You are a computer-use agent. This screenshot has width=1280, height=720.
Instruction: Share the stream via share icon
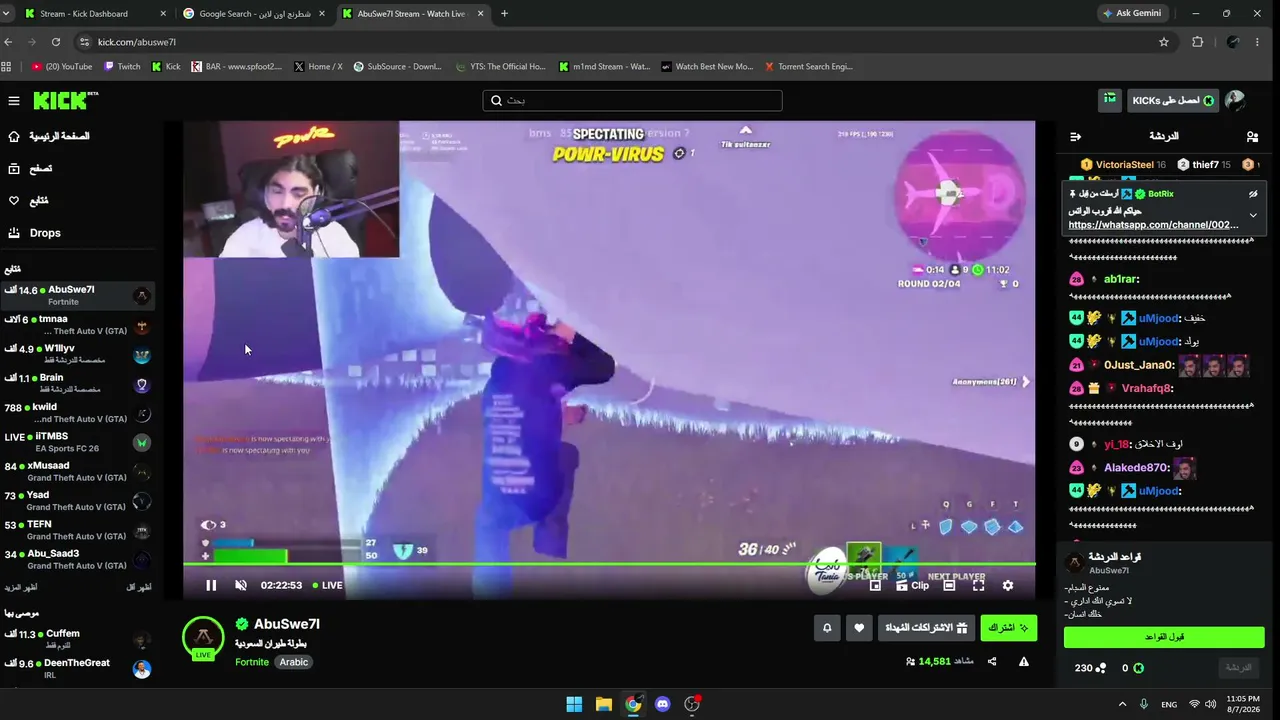click(x=992, y=661)
